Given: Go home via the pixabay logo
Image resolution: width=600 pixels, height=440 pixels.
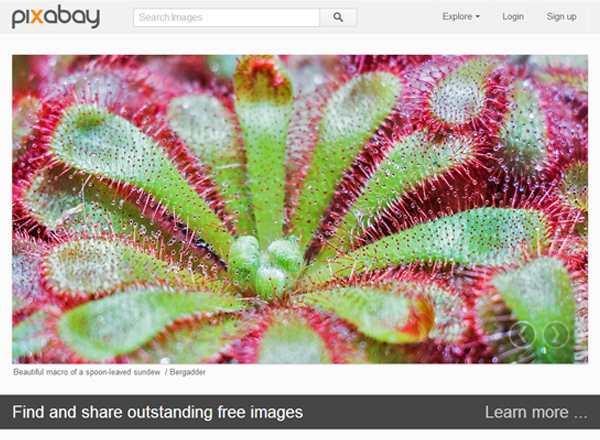Looking at the screenshot, I should (56, 17).
